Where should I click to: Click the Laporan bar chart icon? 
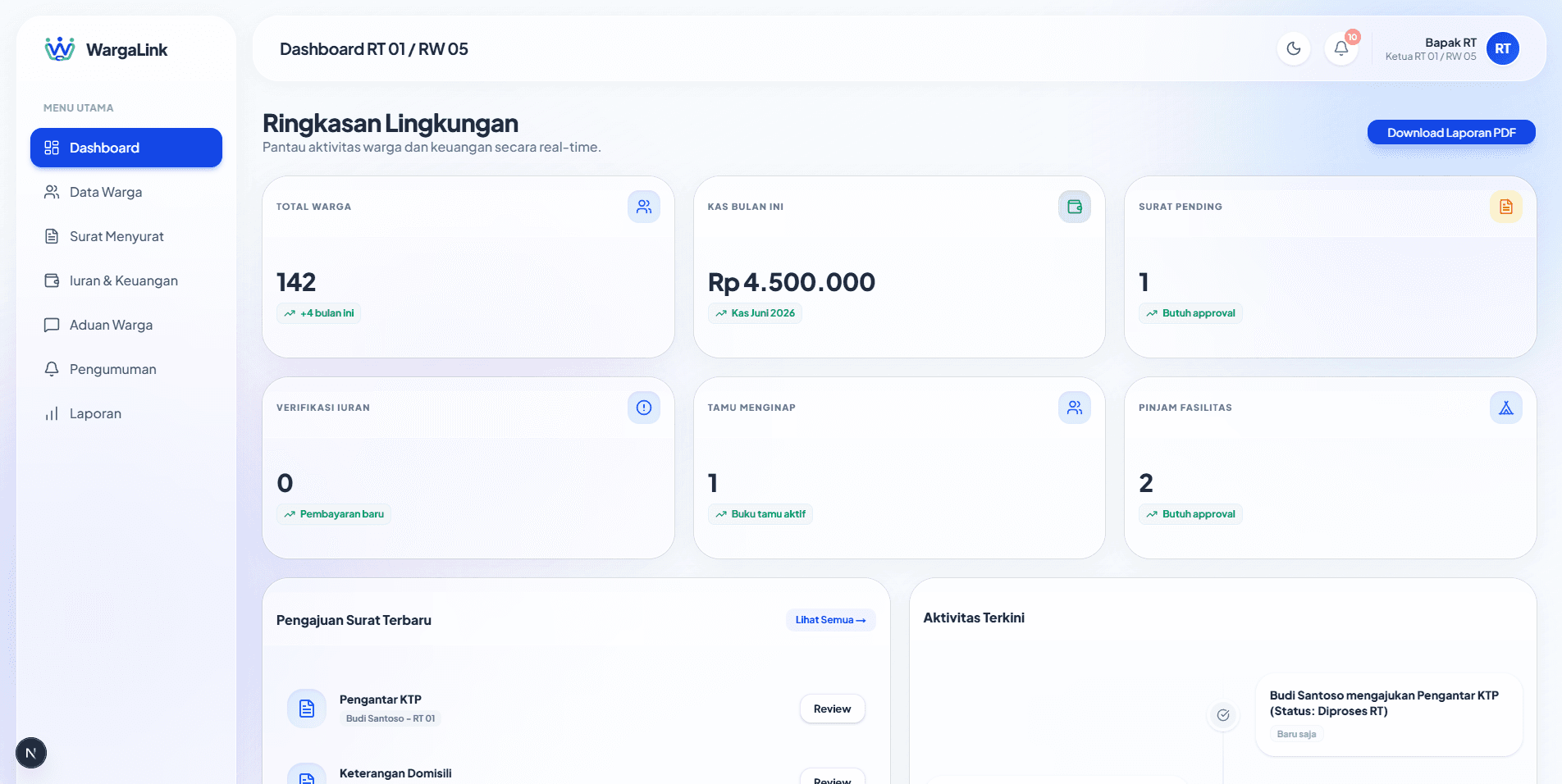coord(52,413)
